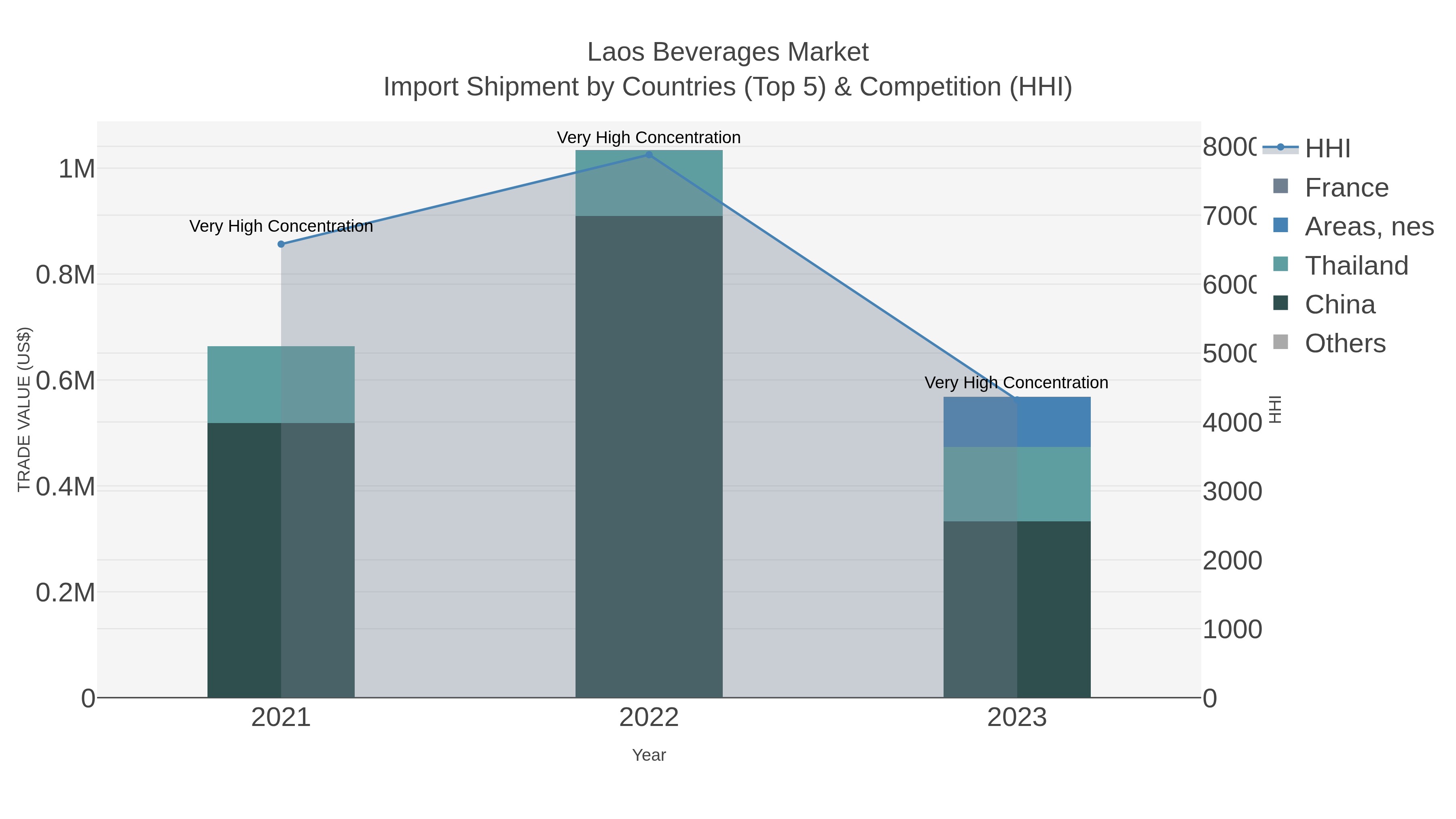Click the Others legend color swatch
Image resolution: width=1456 pixels, height=819 pixels.
tap(1280, 342)
